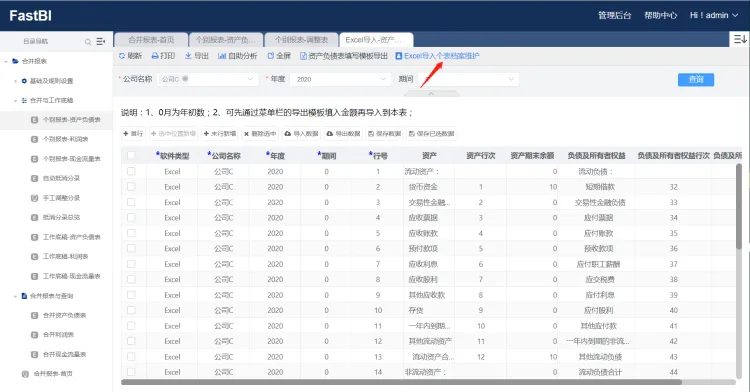Switch to the 个别报表-资产负... tab
Screen dimensions: 750x392
coord(226,40)
